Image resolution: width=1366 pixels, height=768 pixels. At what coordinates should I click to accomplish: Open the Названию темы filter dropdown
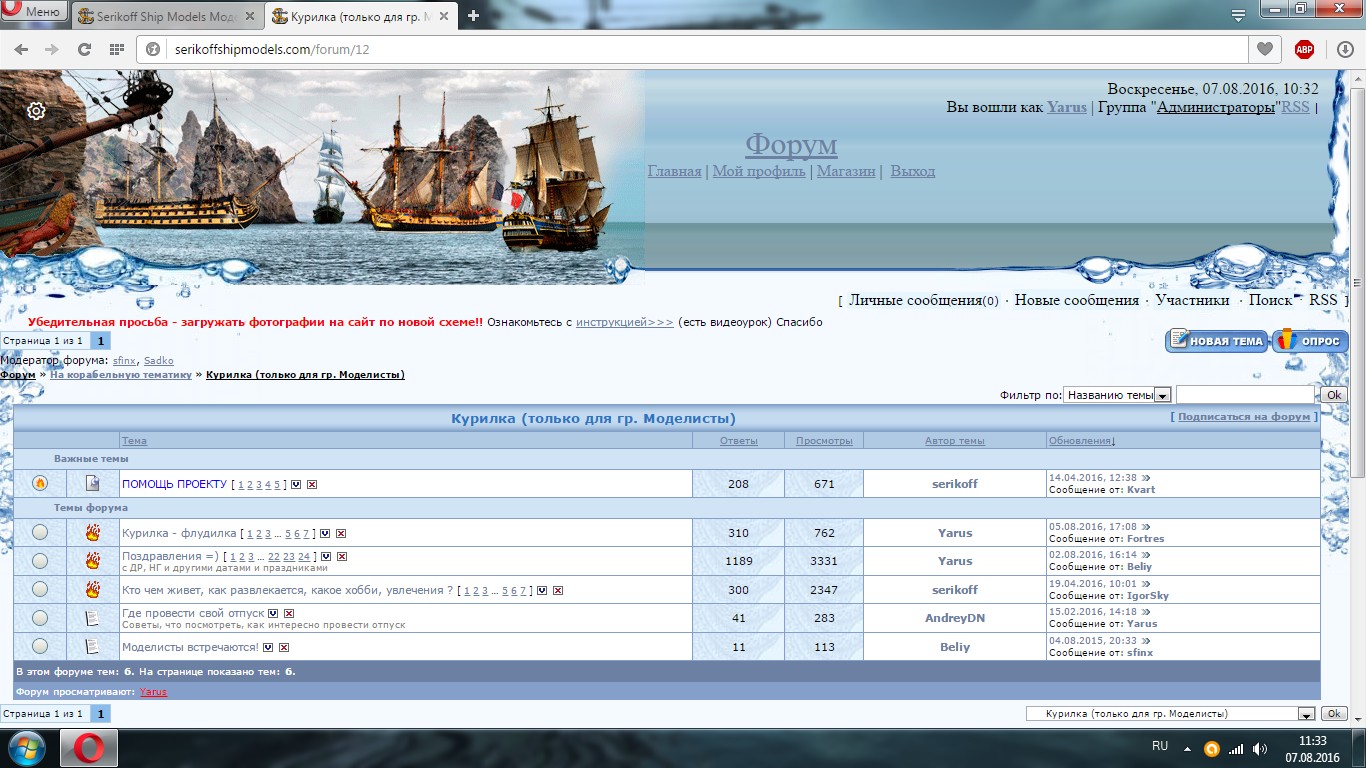(x=1117, y=395)
